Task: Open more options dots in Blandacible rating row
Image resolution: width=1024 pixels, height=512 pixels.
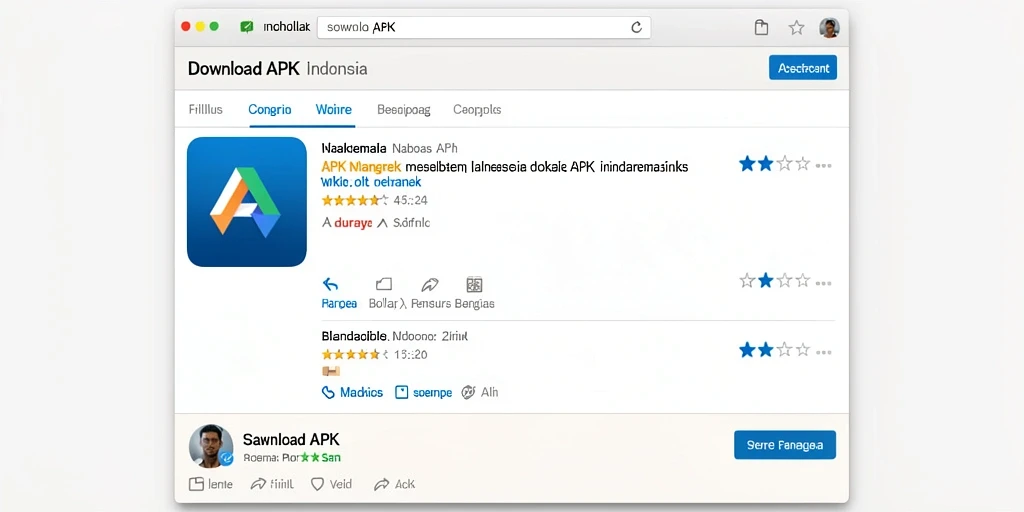Action: 824,352
